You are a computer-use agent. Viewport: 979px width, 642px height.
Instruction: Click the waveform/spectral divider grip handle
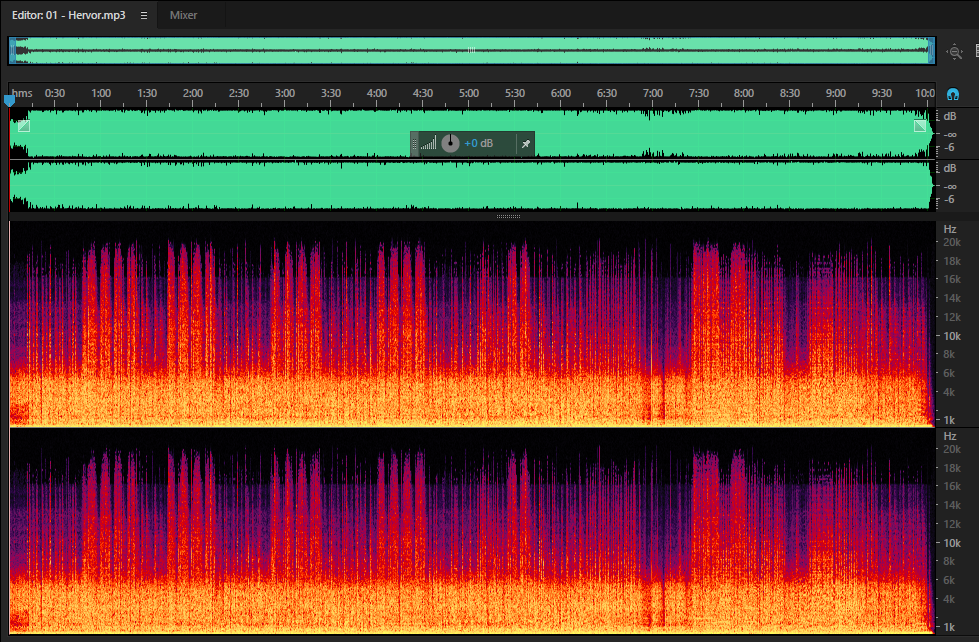tap(508, 217)
